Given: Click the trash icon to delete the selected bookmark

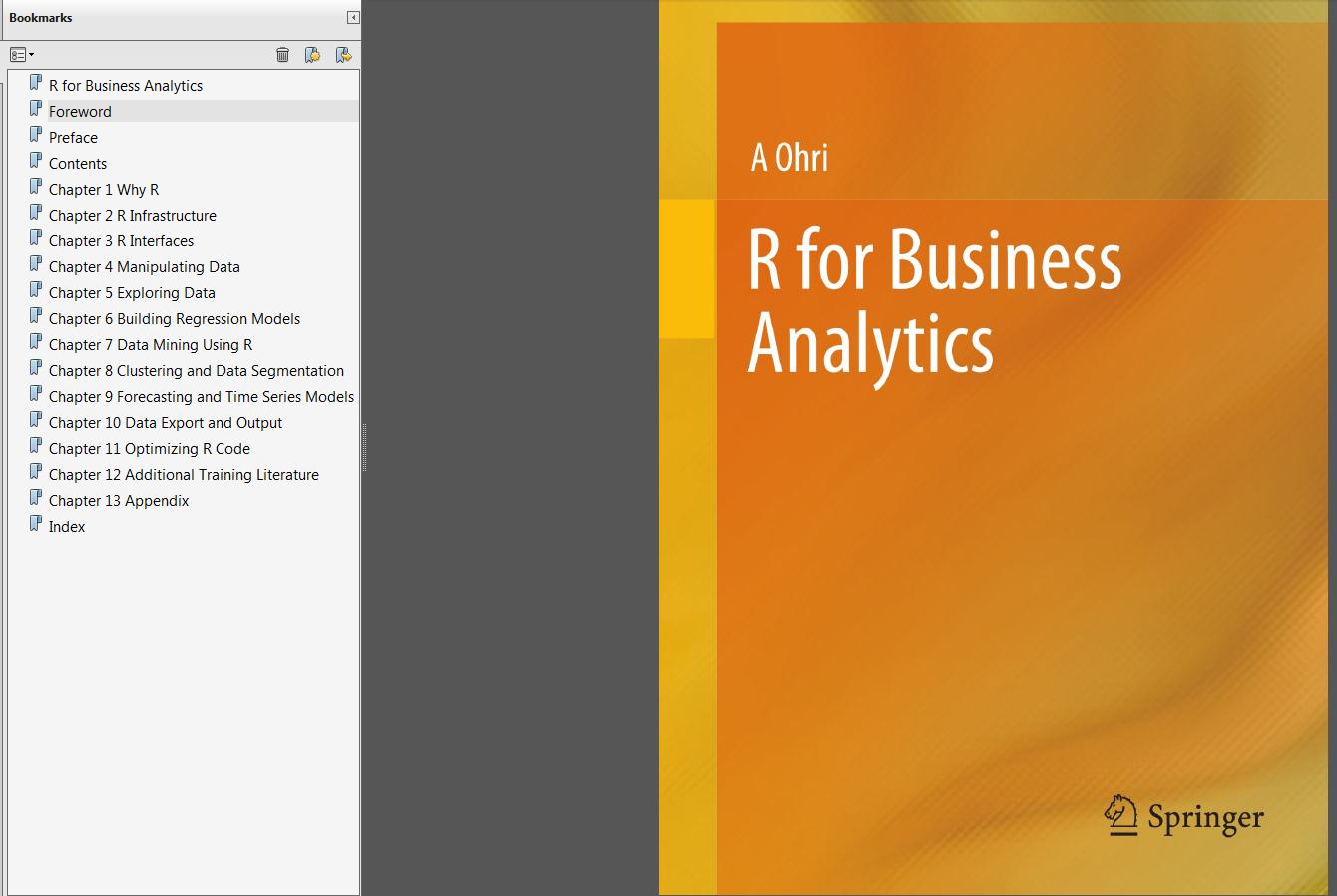Looking at the screenshot, I should tap(283, 55).
